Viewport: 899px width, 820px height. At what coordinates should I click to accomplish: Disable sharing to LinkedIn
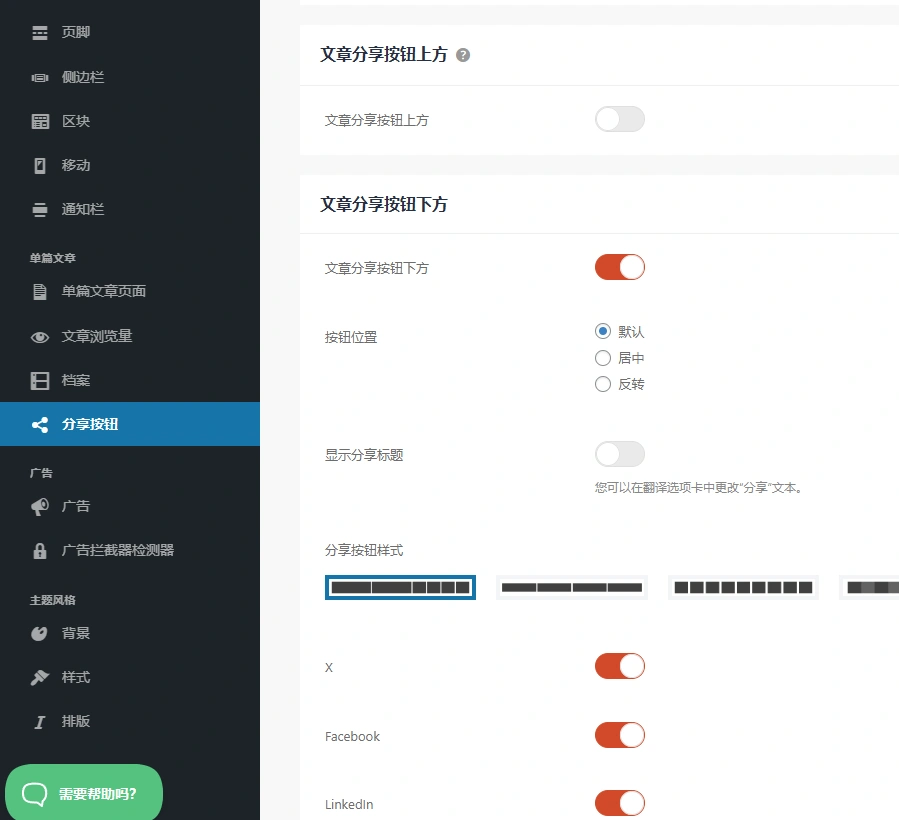pos(619,803)
